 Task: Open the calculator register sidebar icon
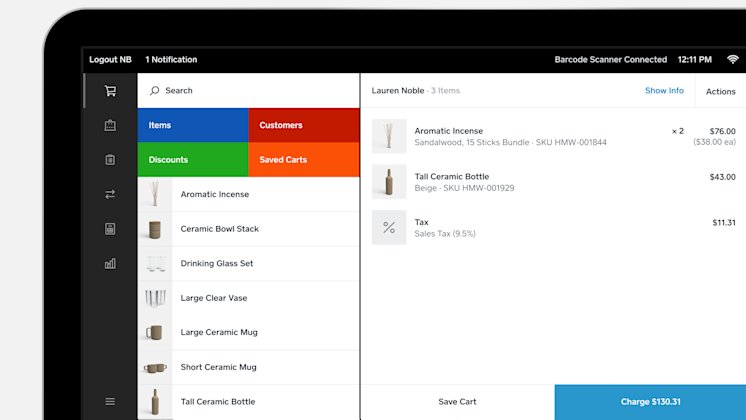(110, 229)
